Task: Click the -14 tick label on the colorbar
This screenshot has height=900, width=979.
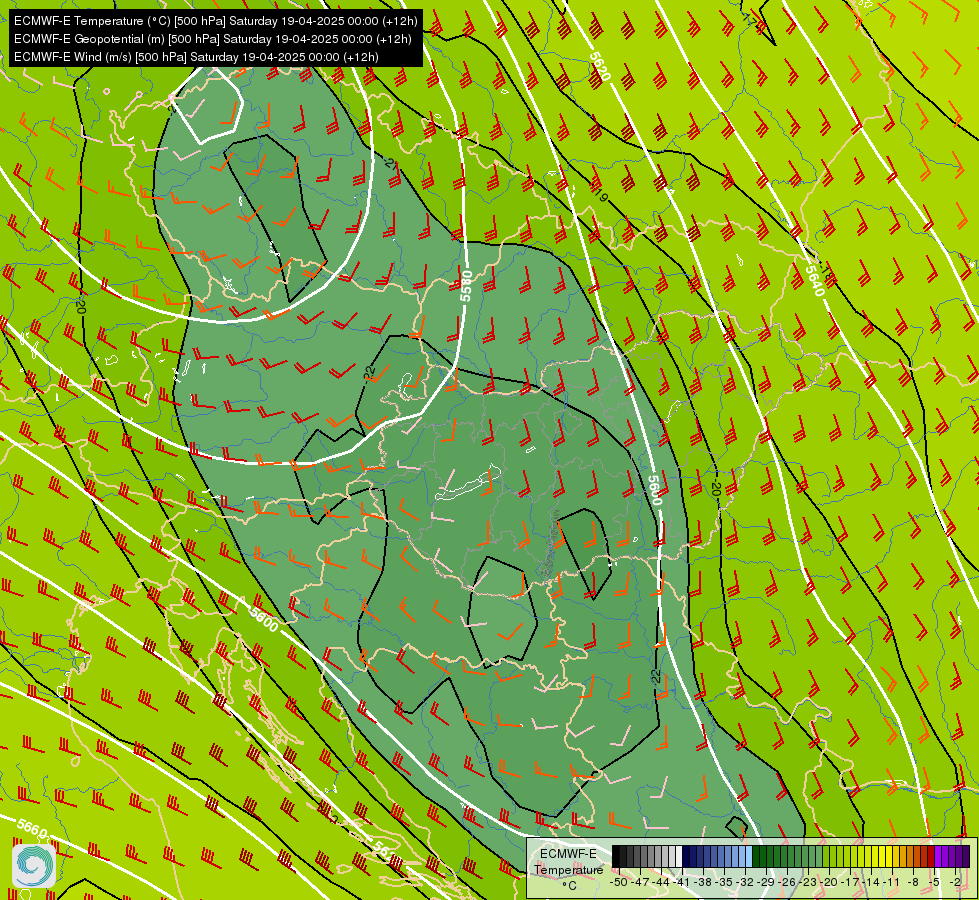Action: pos(870,882)
